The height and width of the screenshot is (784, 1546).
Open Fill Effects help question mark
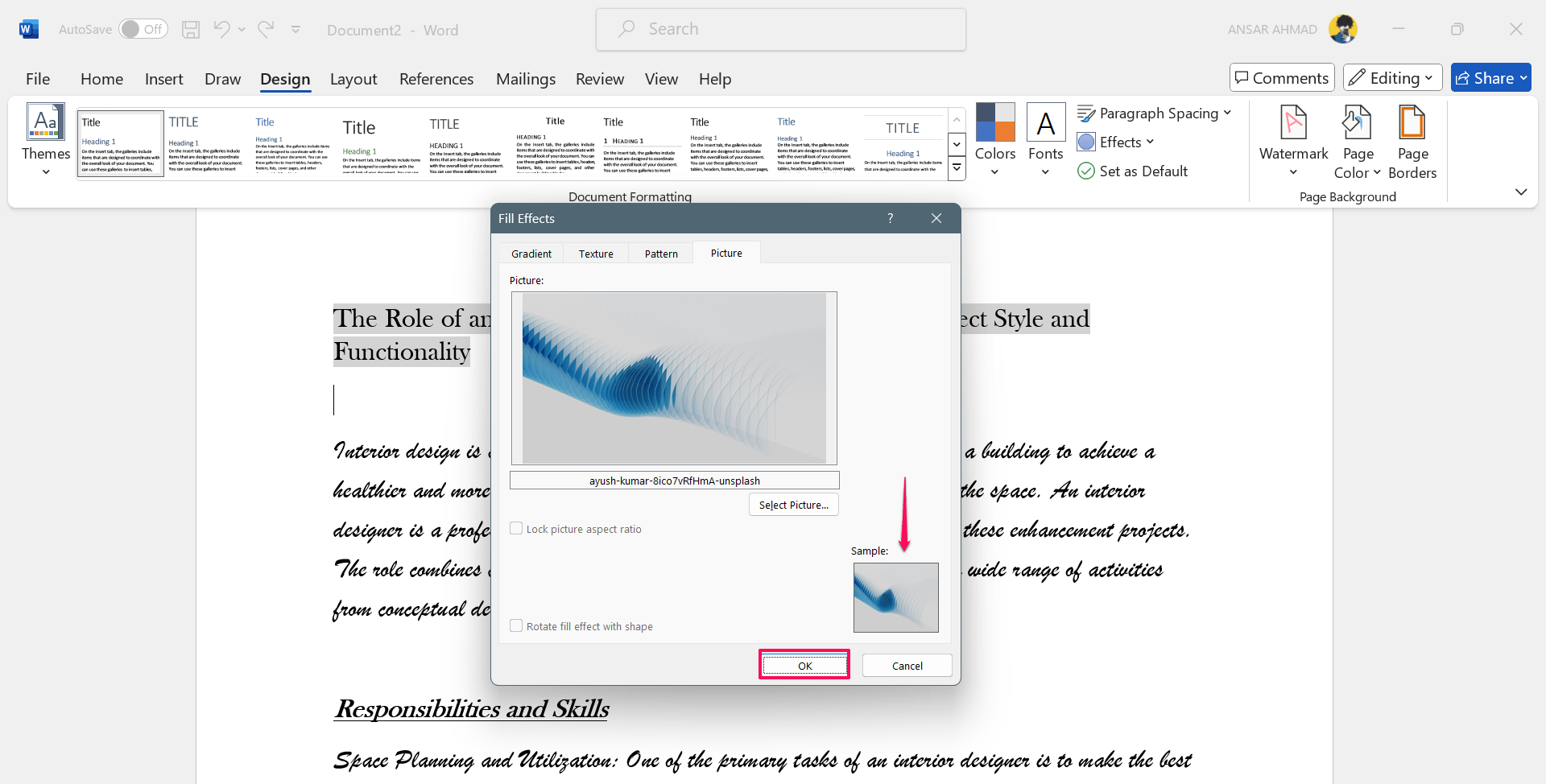[891, 218]
